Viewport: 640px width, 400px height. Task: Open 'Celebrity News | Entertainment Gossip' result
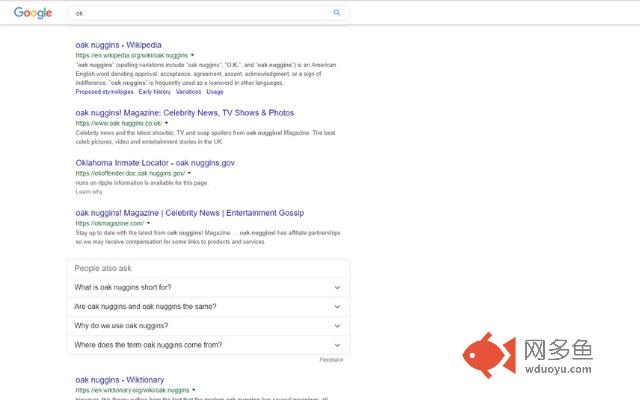(190, 213)
